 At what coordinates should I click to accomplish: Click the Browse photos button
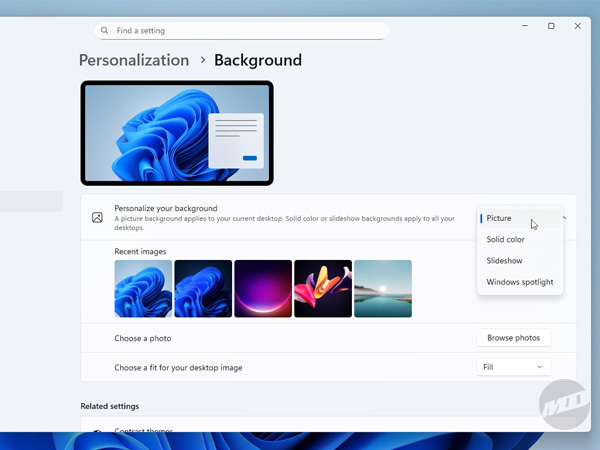(513, 338)
